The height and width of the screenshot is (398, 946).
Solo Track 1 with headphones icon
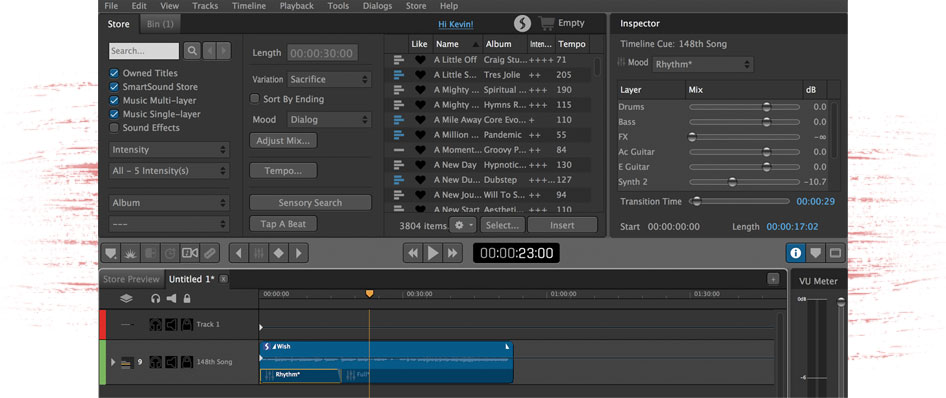click(156, 324)
